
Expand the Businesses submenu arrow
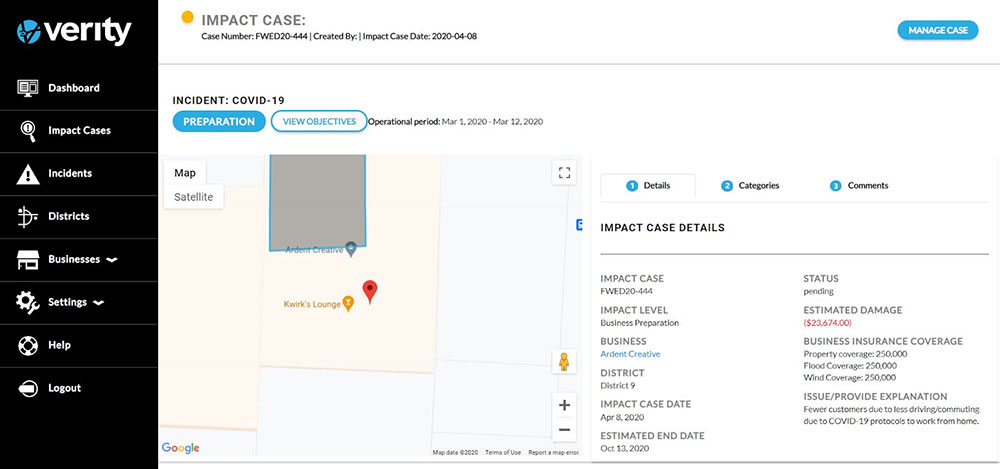pyautogui.click(x=112, y=260)
